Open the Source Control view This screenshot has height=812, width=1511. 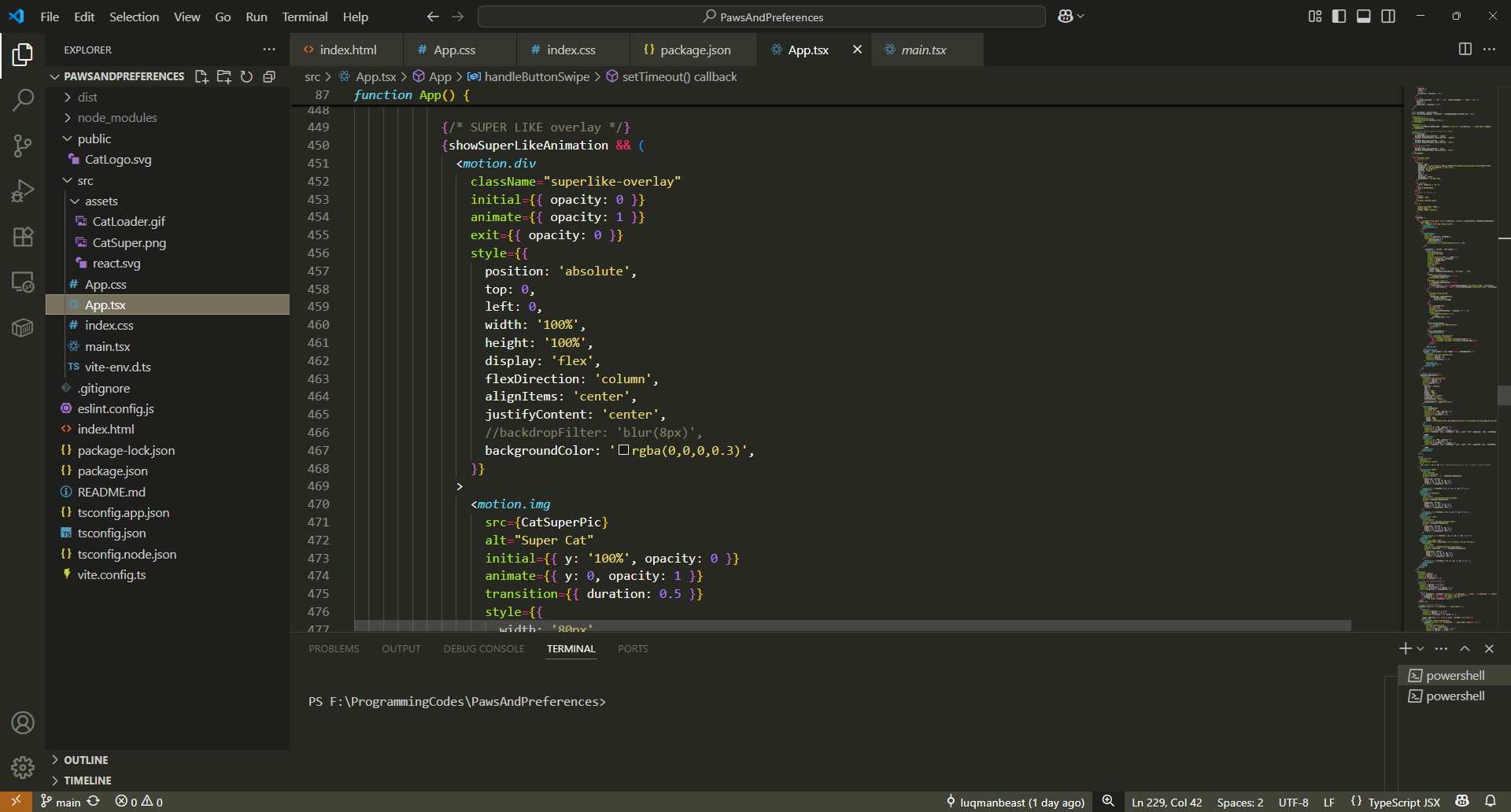[x=23, y=146]
